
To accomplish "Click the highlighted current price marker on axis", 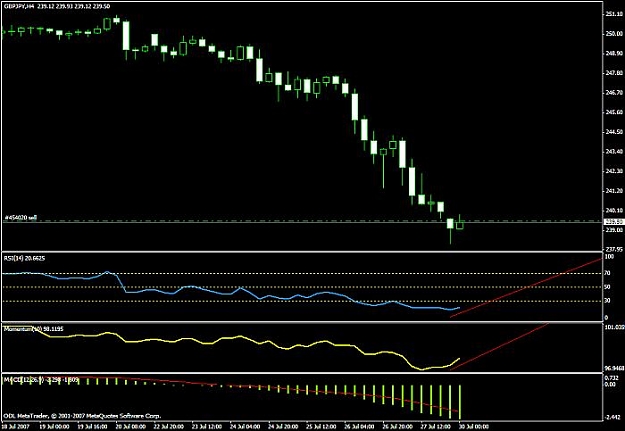I will (x=614, y=221).
